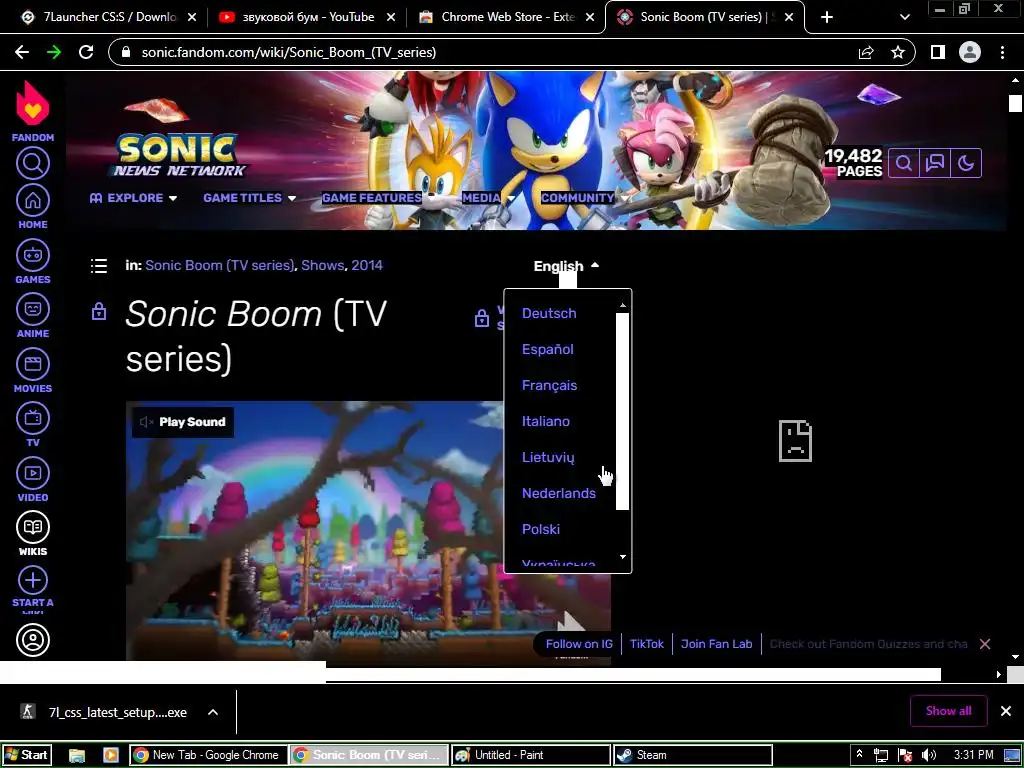The image size is (1024, 768).
Task: Select Deutsch from language list
Action: 549,313
